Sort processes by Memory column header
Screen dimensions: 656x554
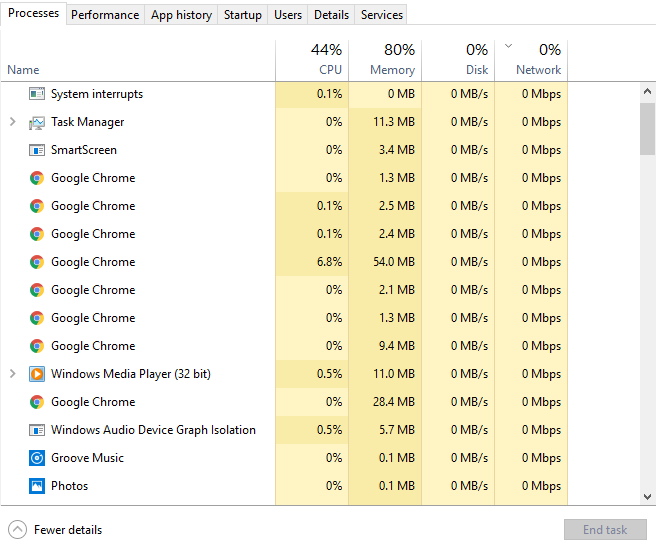pyautogui.click(x=385, y=60)
